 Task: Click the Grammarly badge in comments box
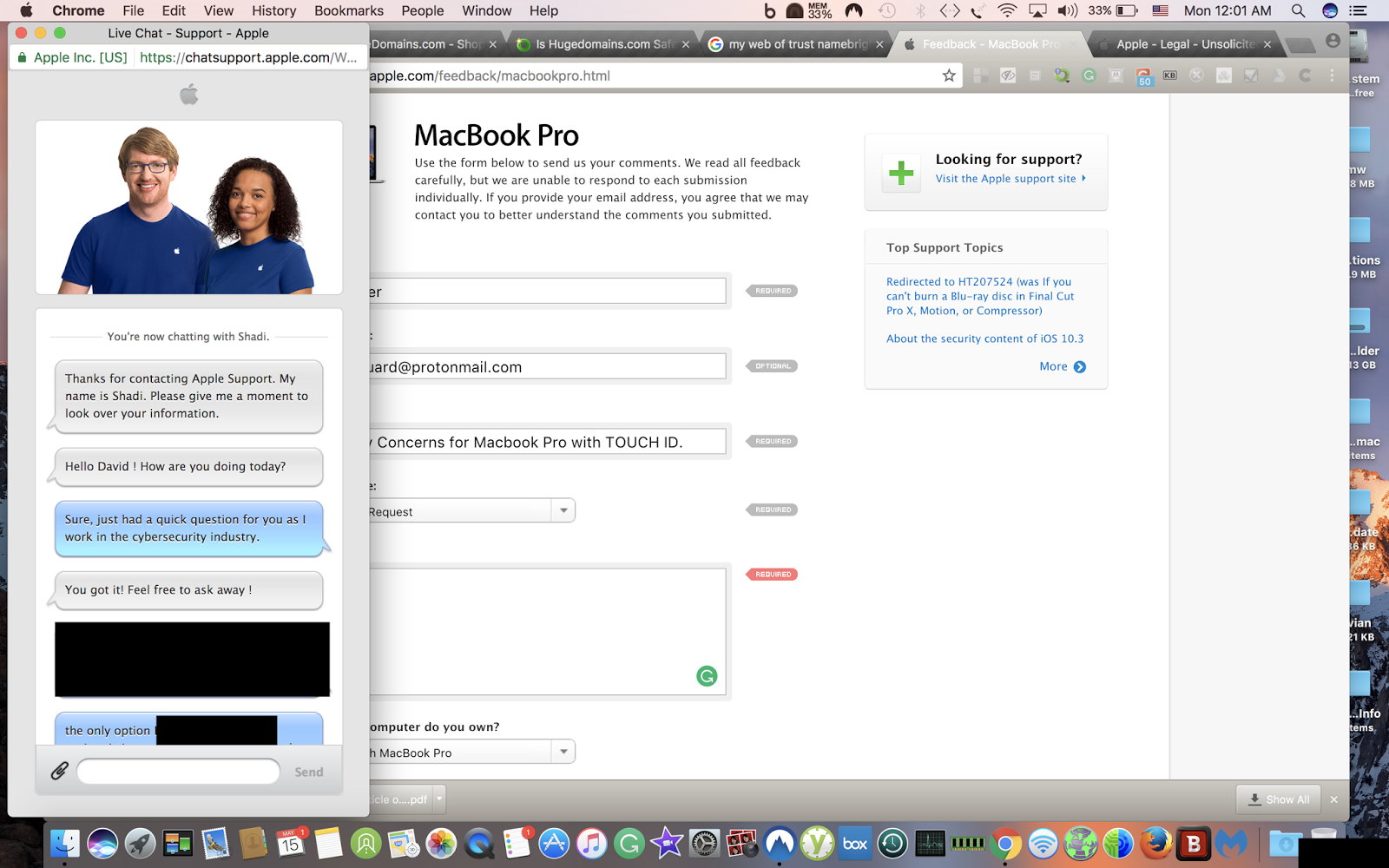707,676
